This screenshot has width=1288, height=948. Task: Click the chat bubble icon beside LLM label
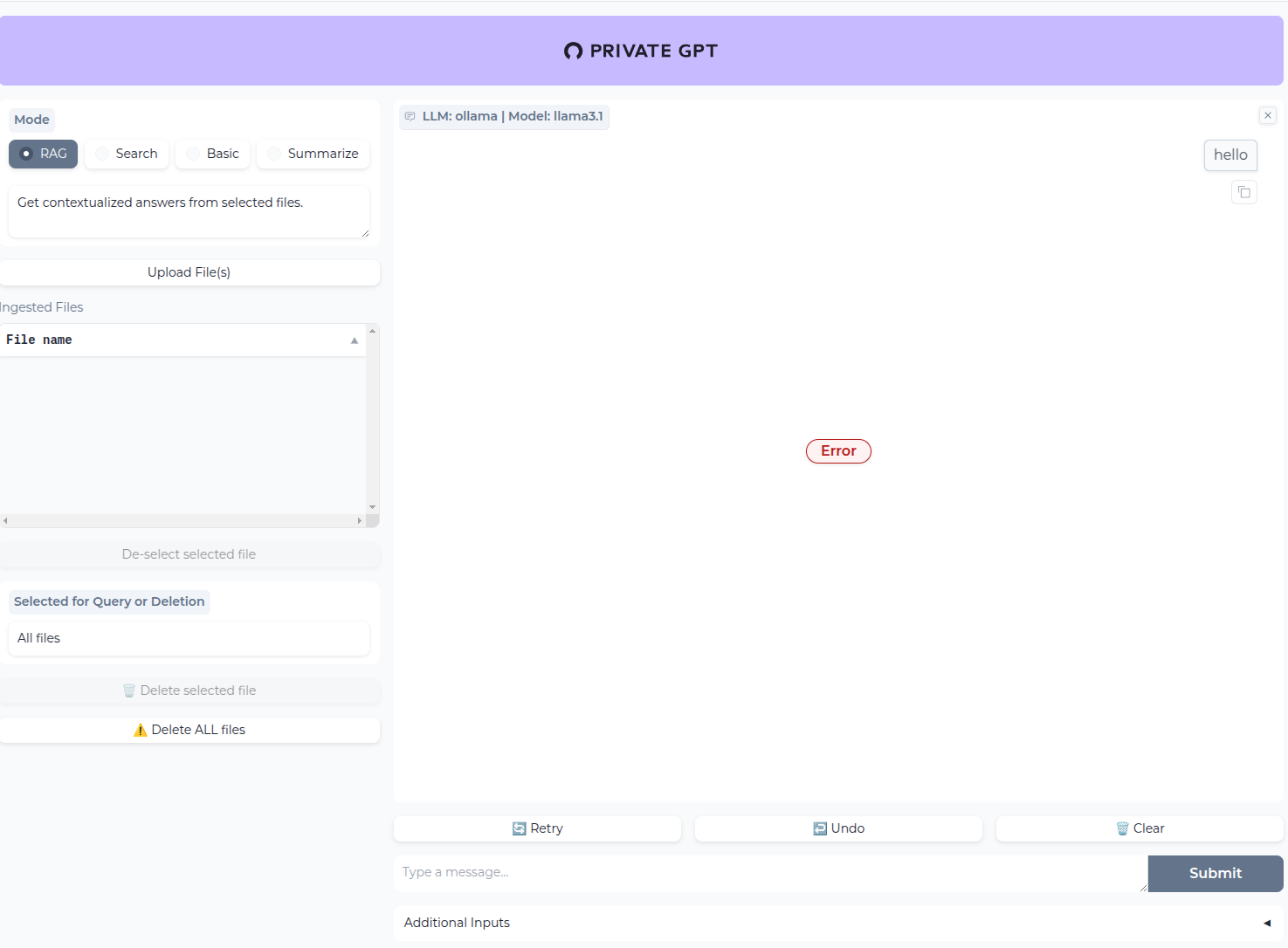(410, 117)
